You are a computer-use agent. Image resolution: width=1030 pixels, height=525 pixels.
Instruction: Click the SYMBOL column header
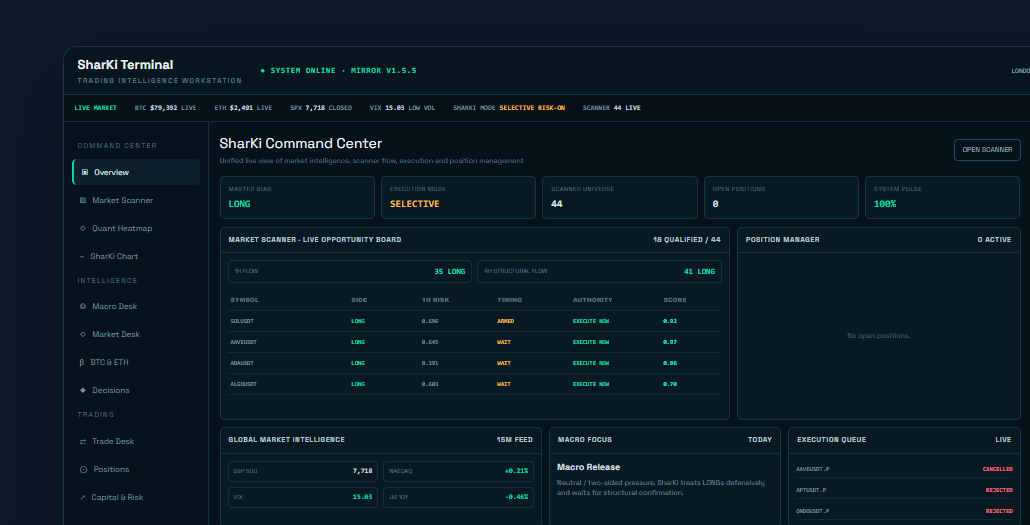click(x=244, y=300)
